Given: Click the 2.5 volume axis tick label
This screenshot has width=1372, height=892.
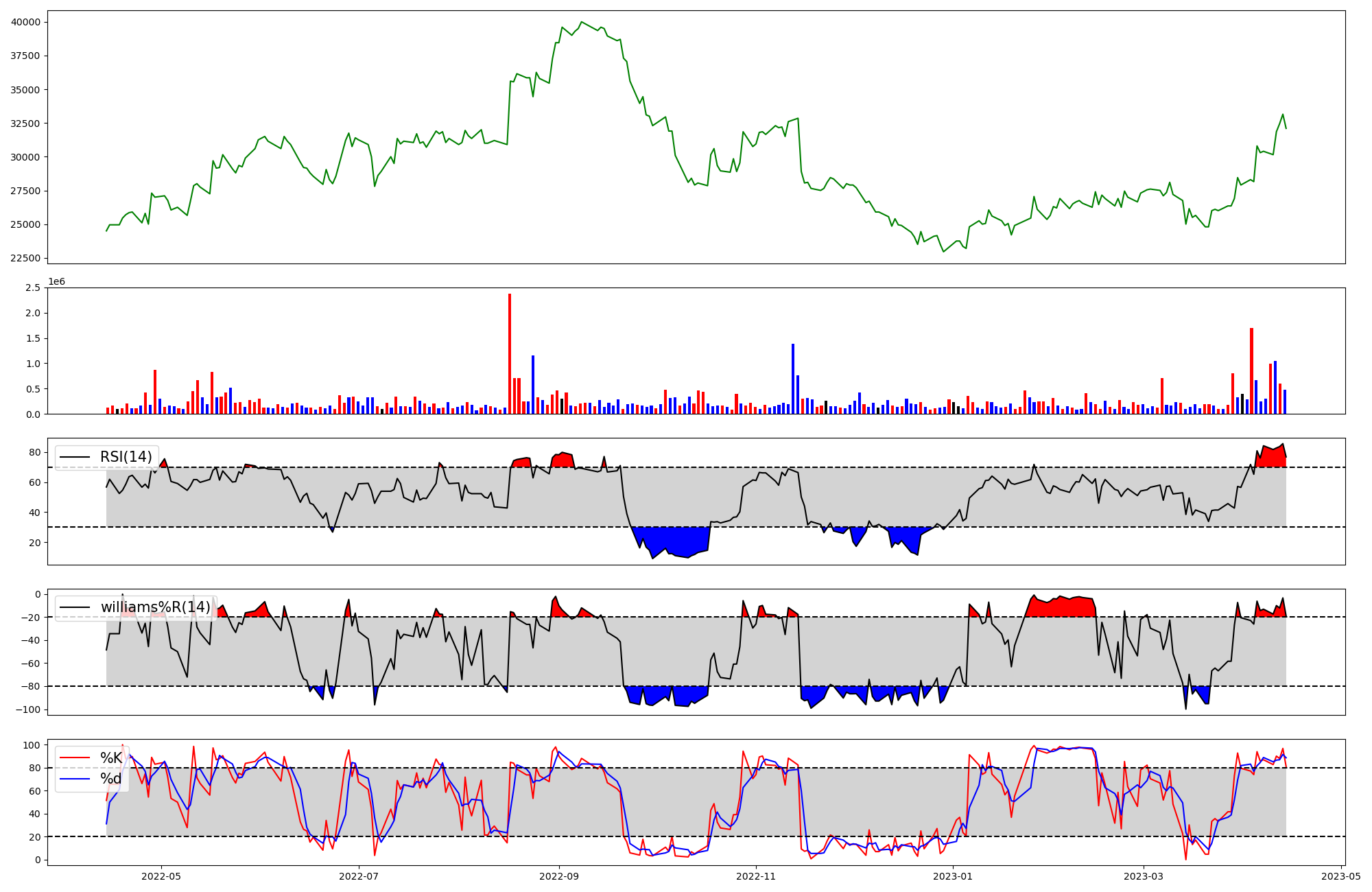Looking at the screenshot, I should (33, 287).
